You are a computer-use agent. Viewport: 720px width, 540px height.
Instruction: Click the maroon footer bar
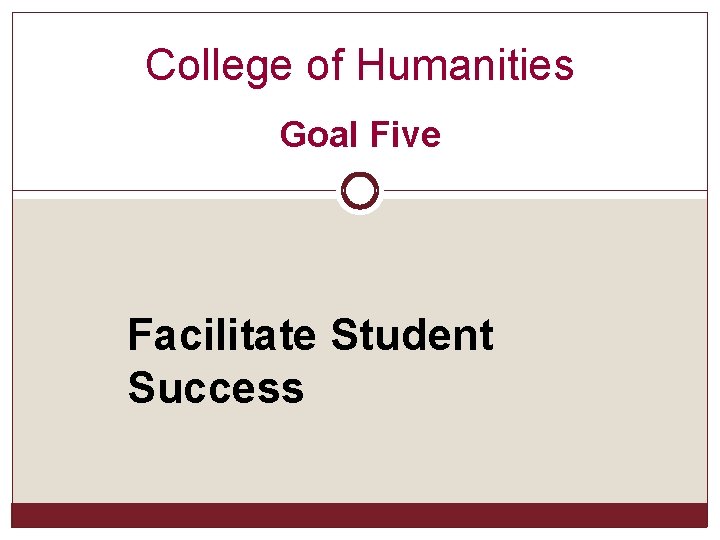click(360, 515)
